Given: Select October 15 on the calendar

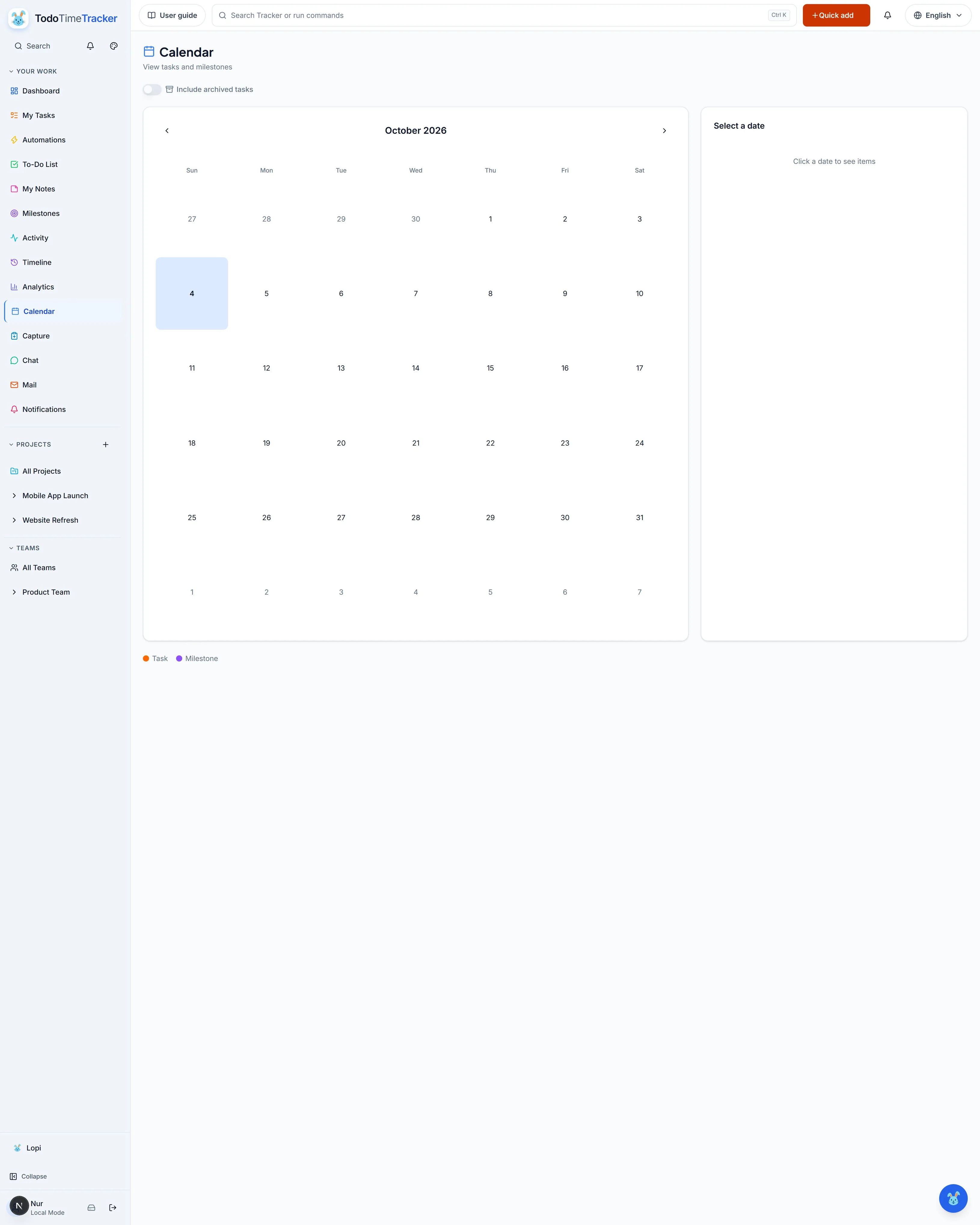Looking at the screenshot, I should pyautogui.click(x=490, y=368).
